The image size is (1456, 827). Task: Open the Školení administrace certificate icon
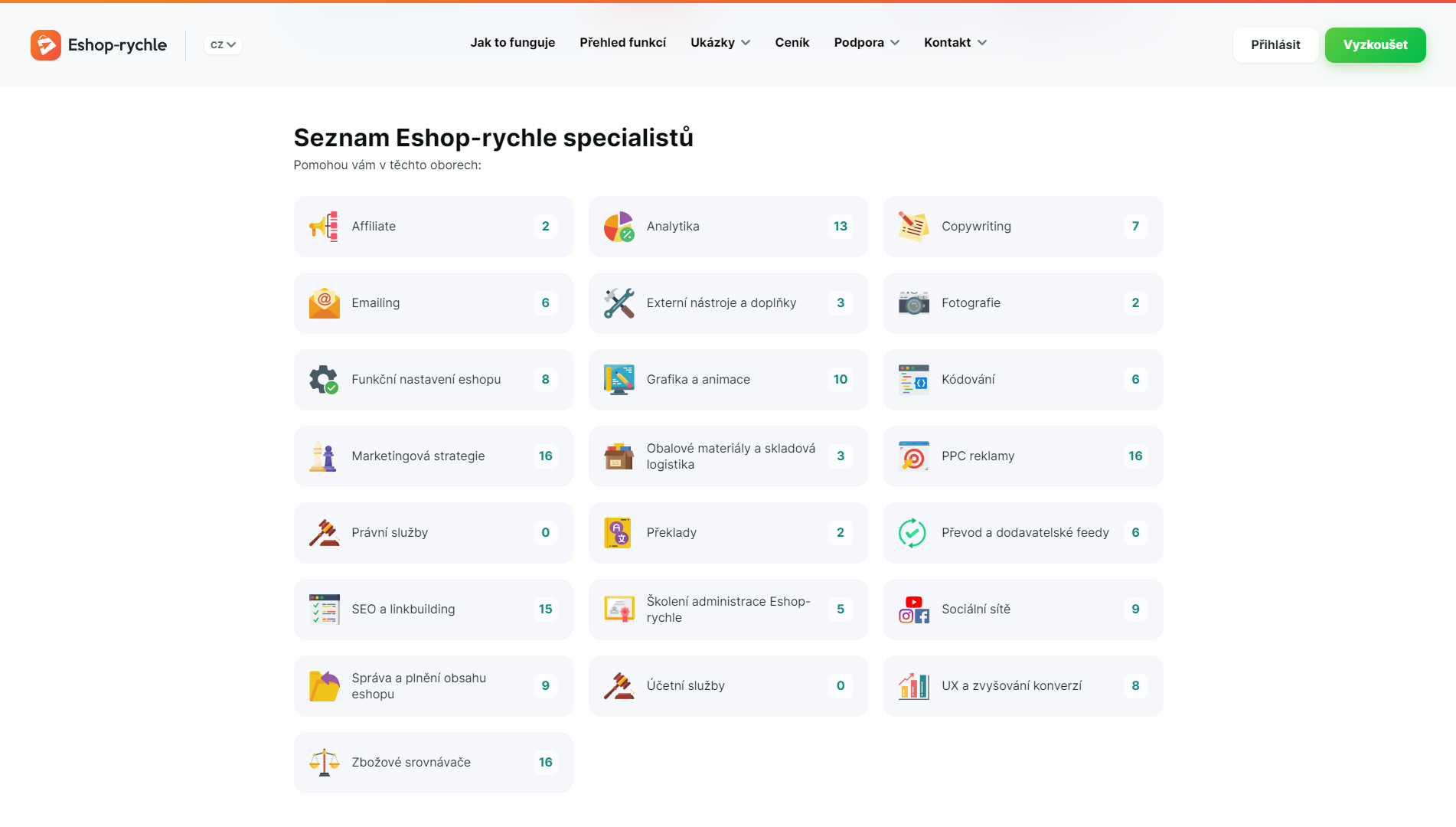click(x=619, y=610)
